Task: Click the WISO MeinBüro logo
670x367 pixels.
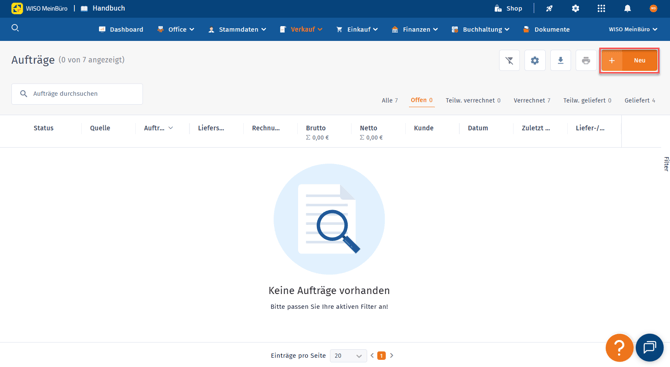Action: [39, 8]
